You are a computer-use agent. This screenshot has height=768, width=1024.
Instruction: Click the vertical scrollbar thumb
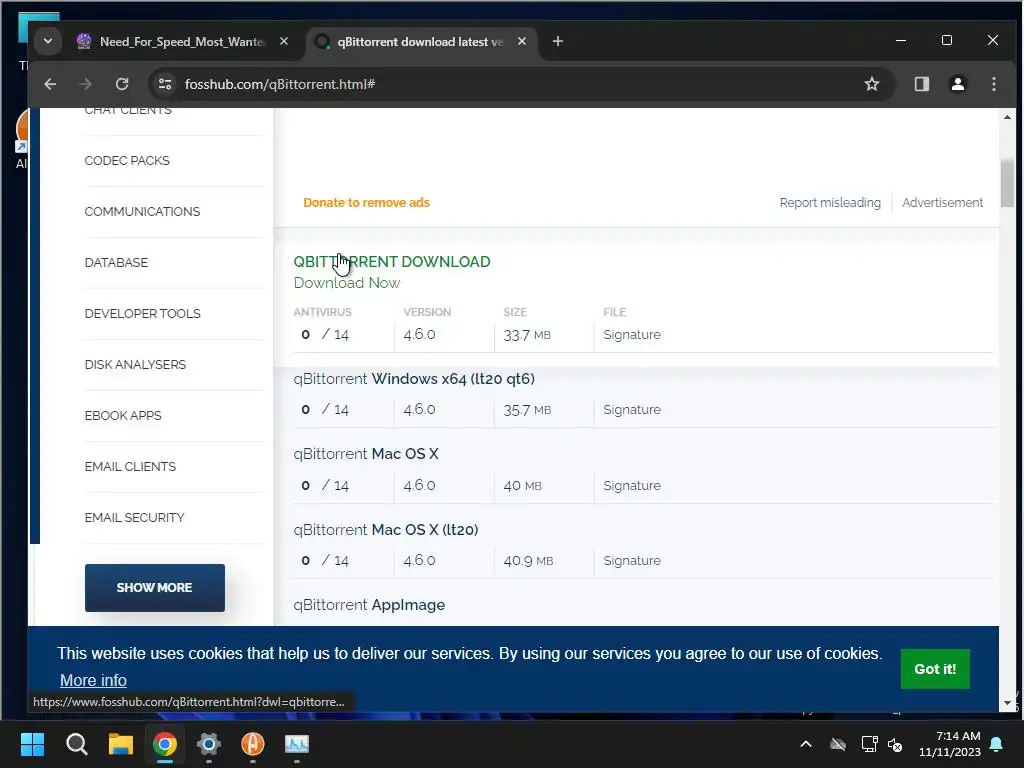1007,183
